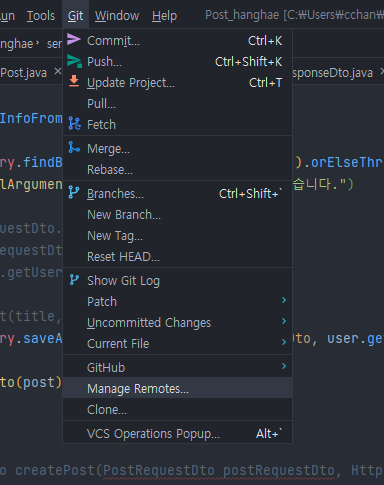This screenshot has width=384, height=485.
Task: Open the Patch submenu
Action: click(x=178, y=302)
